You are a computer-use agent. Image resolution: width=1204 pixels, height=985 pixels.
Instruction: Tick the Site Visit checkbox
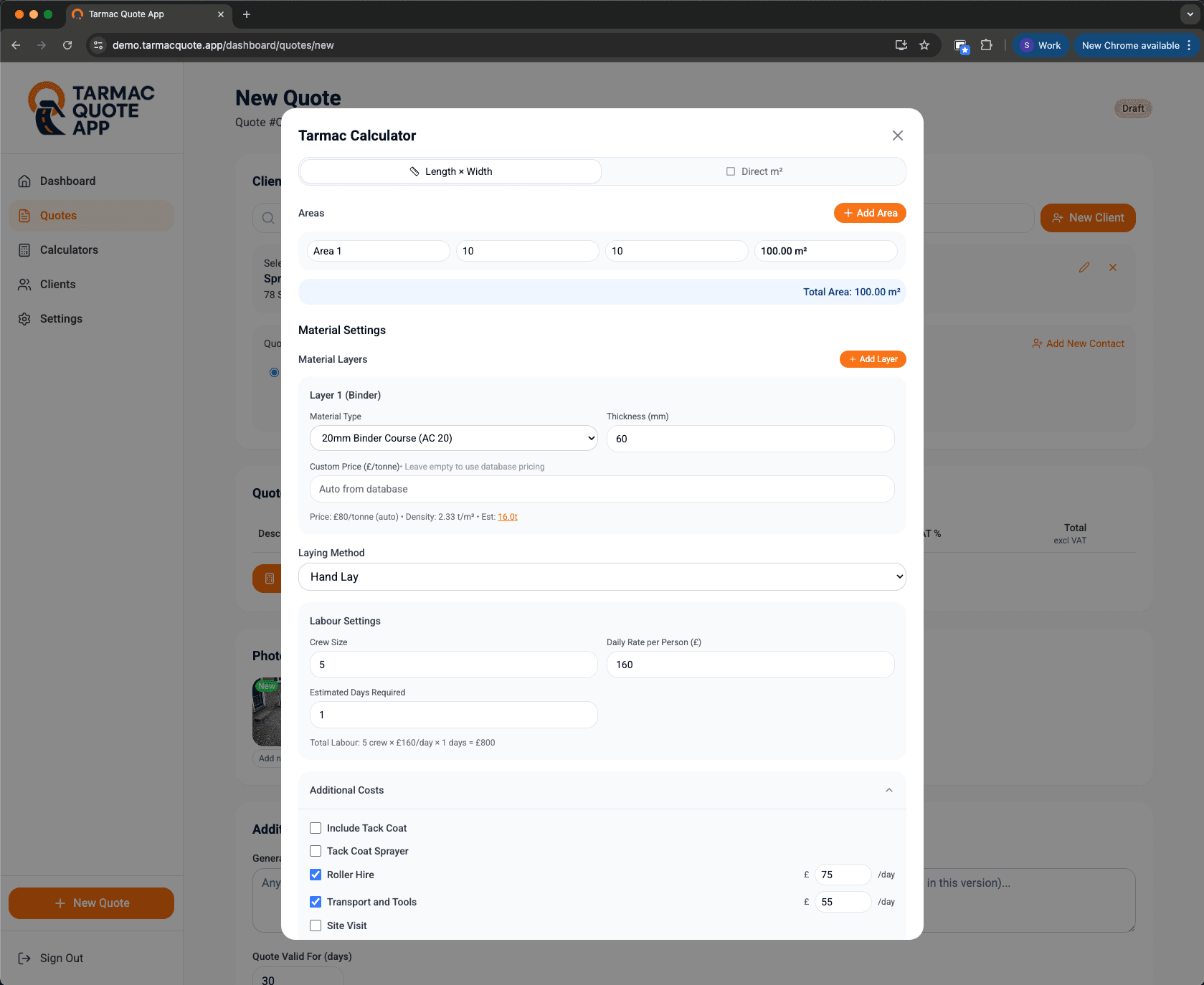(316, 925)
